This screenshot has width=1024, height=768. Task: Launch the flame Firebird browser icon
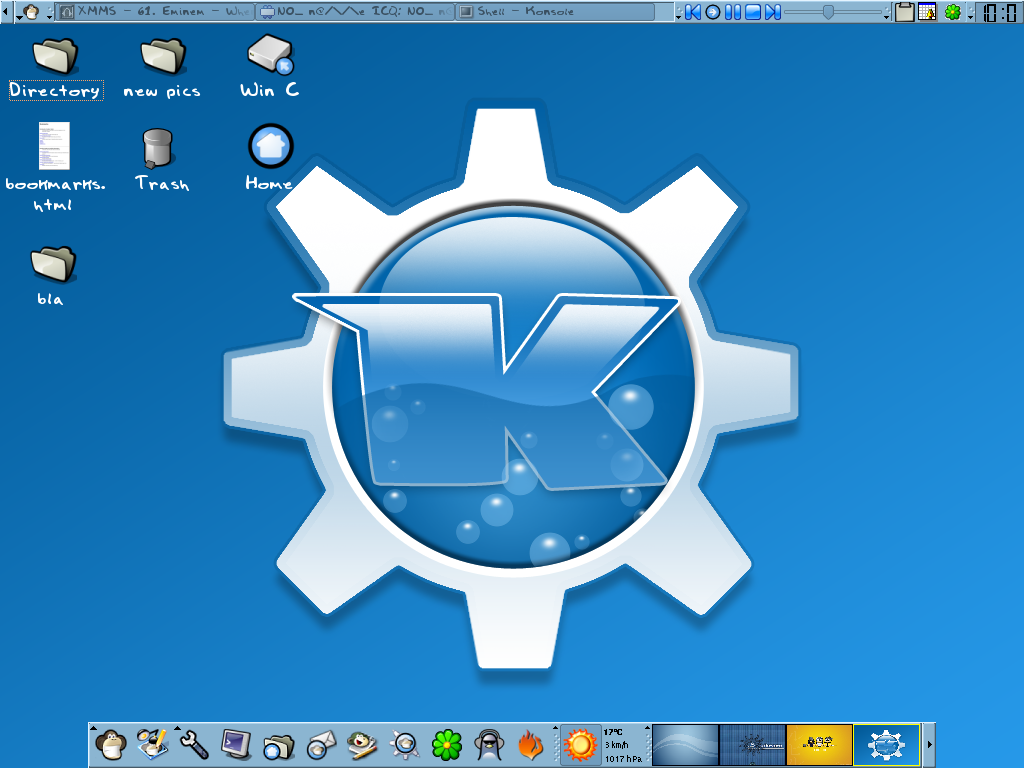click(x=530, y=745)
